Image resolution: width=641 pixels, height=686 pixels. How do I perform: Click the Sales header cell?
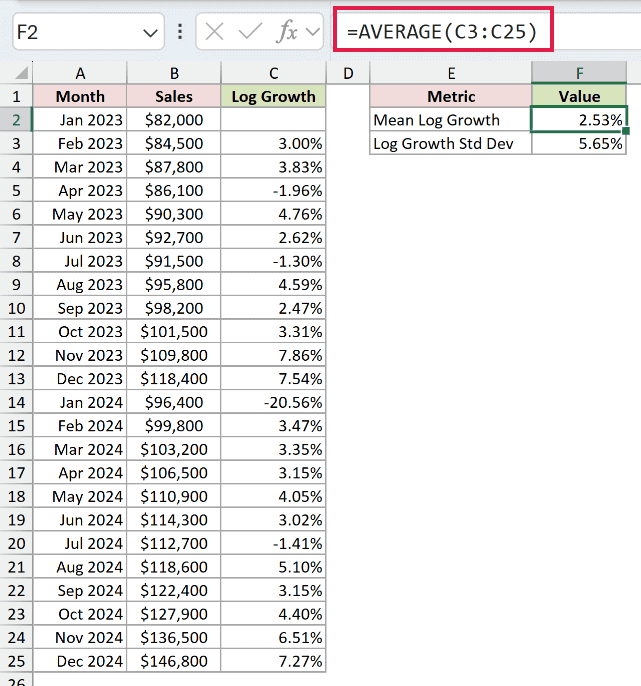174,96
